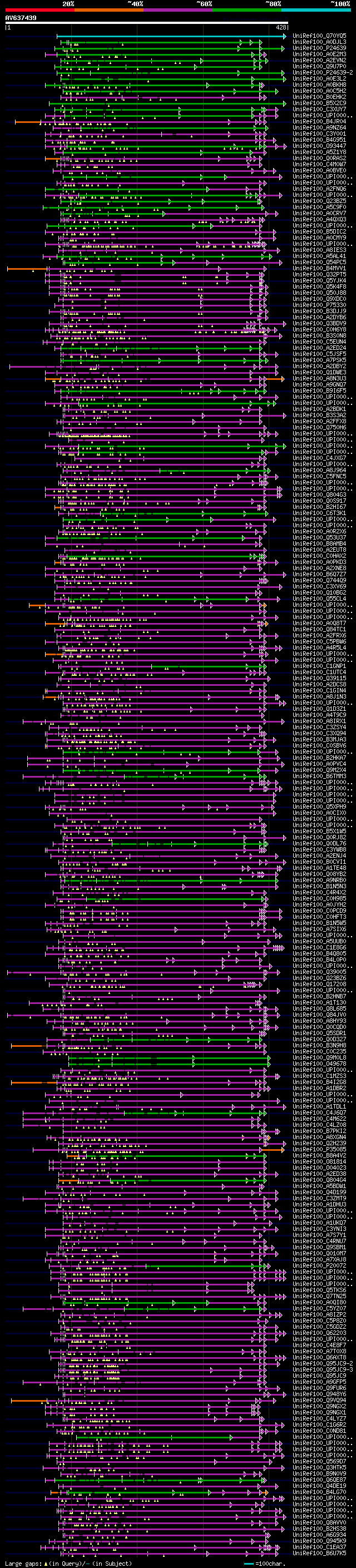The height and width of the screenshot is (1568, 356).
Task: Select hit label UniRef100_A2EVN2
Action: (x=319, y=60)
